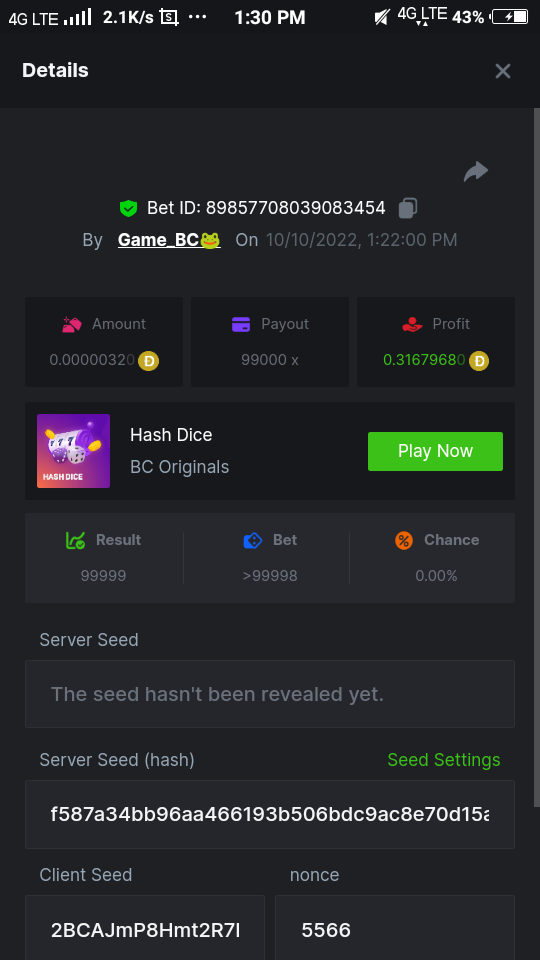Click the Client Seed field
Viewport: 540px width, 960px height.
pyautogui.click(x=145, y=928)
